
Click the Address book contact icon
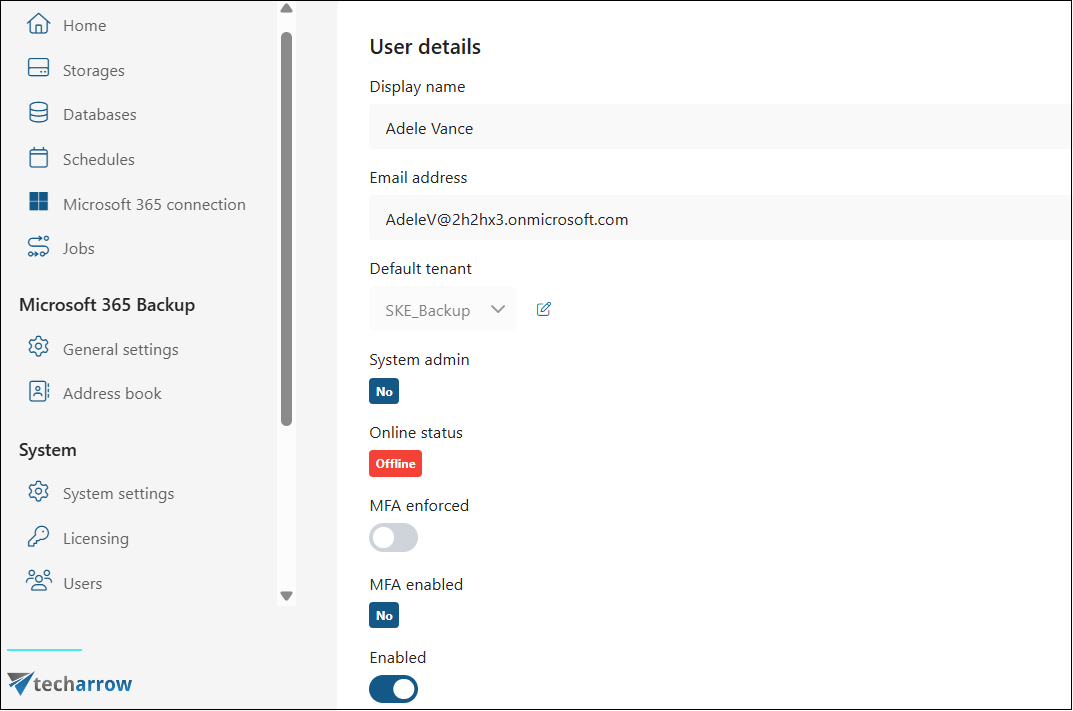[38, 391]
